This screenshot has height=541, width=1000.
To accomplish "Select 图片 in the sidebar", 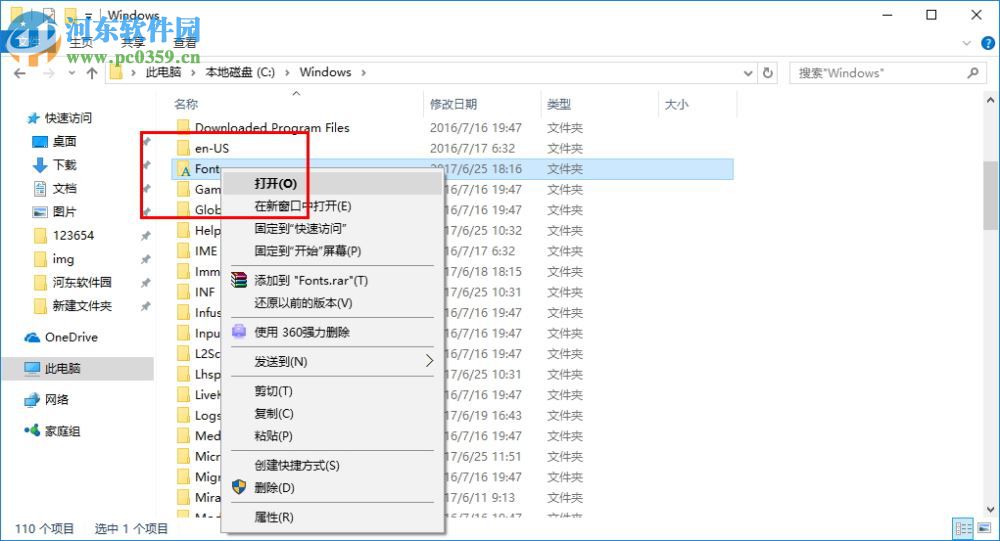I will point(64,212).
